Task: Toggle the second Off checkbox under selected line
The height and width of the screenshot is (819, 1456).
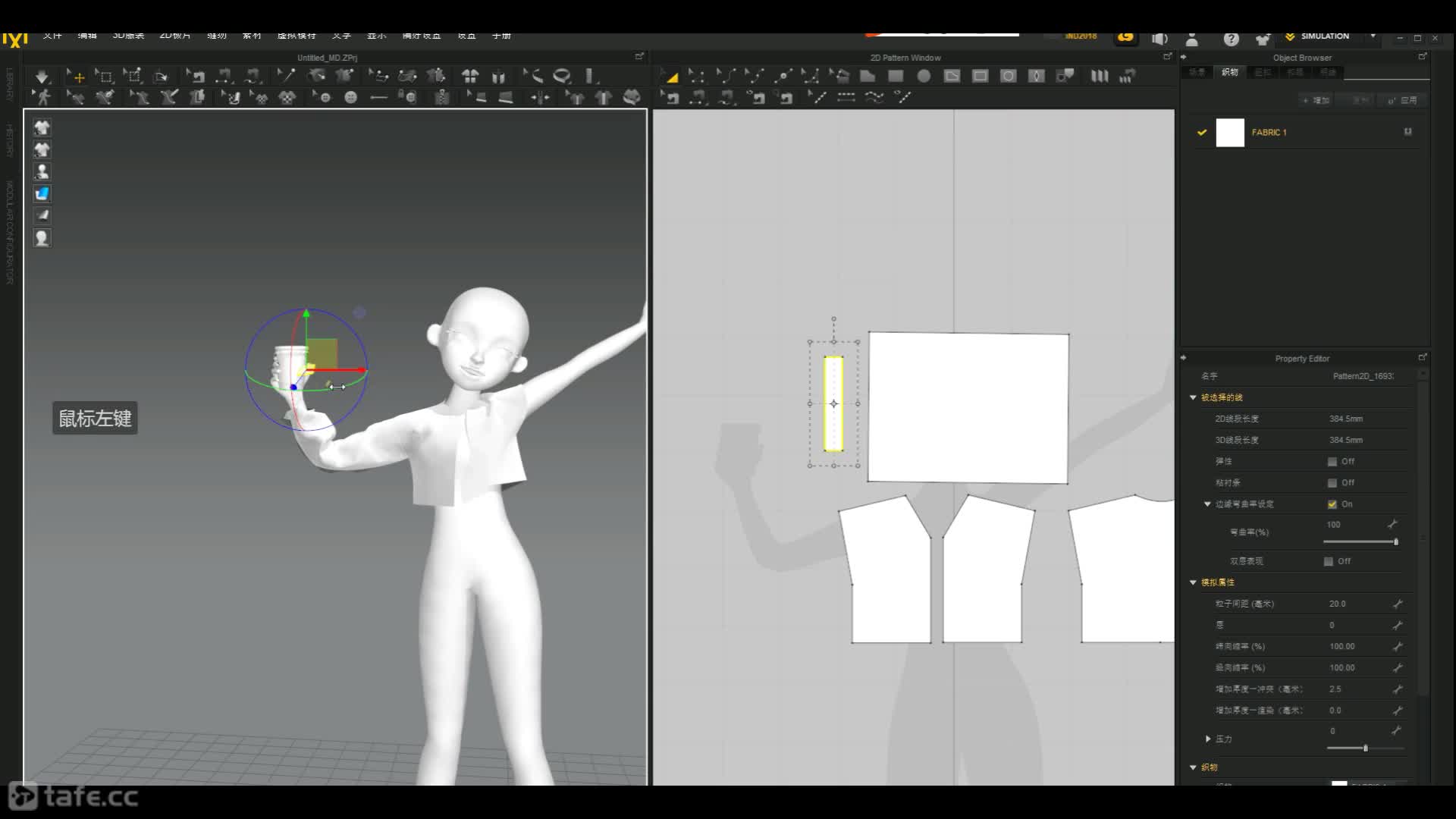Action: [x=1332, y=482]
